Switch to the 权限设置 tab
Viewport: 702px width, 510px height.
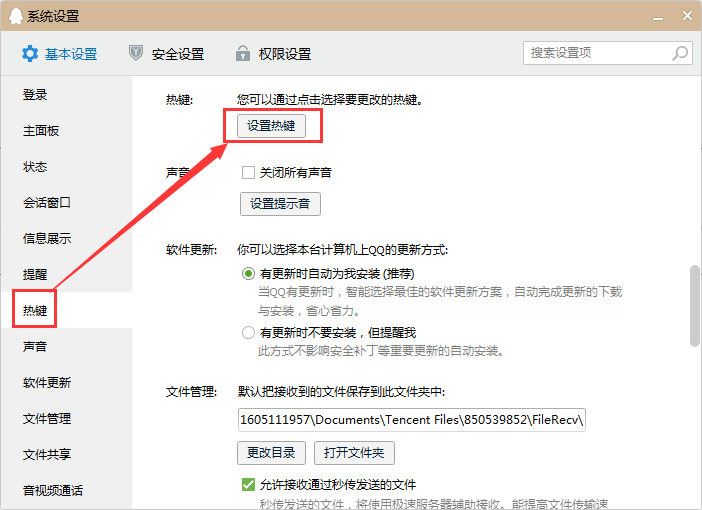point(284,54)
